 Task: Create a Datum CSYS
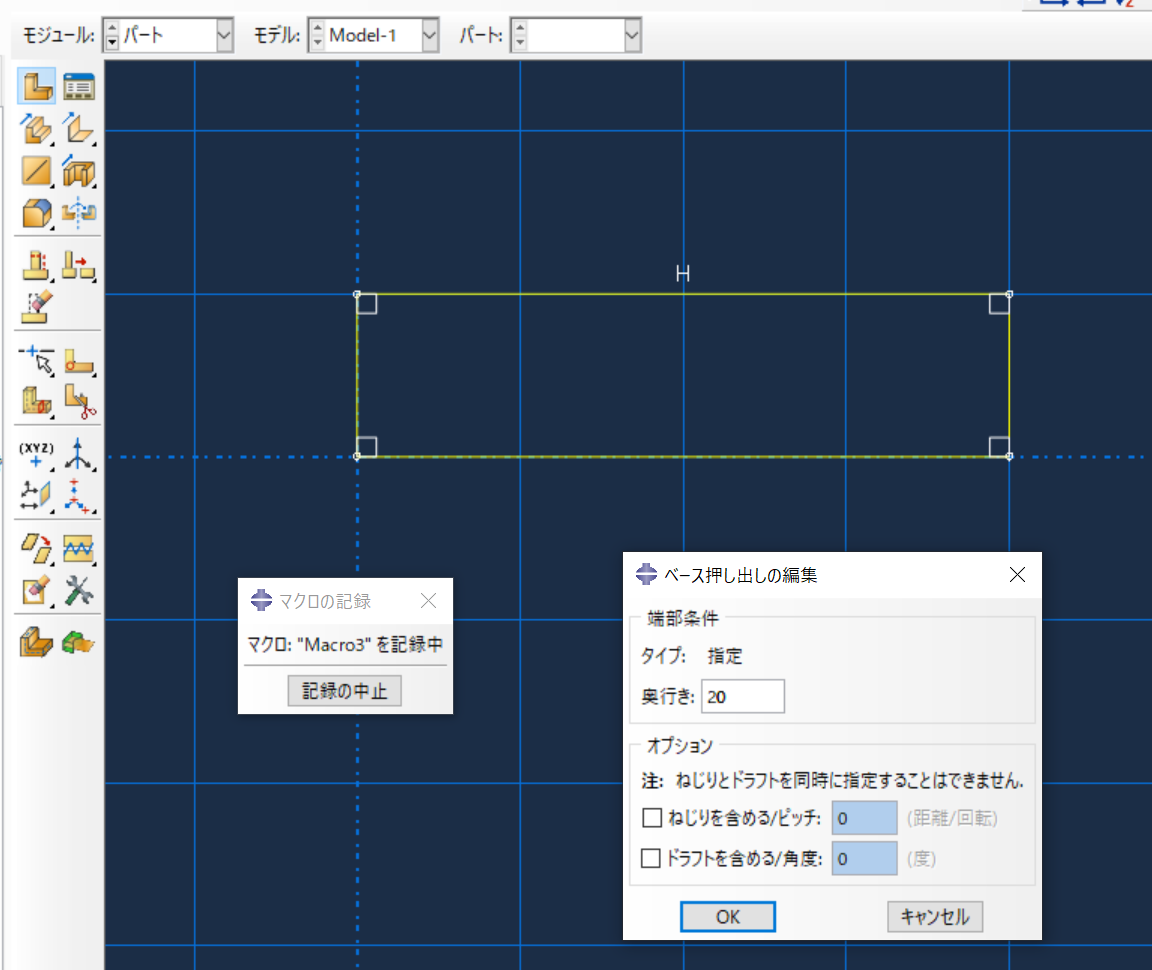click(79, 496)
